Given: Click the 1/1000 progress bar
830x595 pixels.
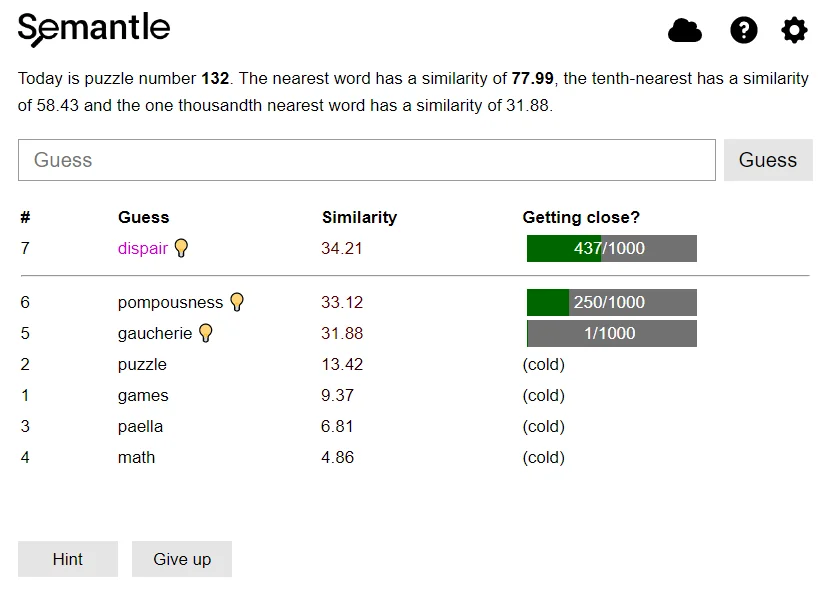Looking at the screenshot, I should (611, 333).
